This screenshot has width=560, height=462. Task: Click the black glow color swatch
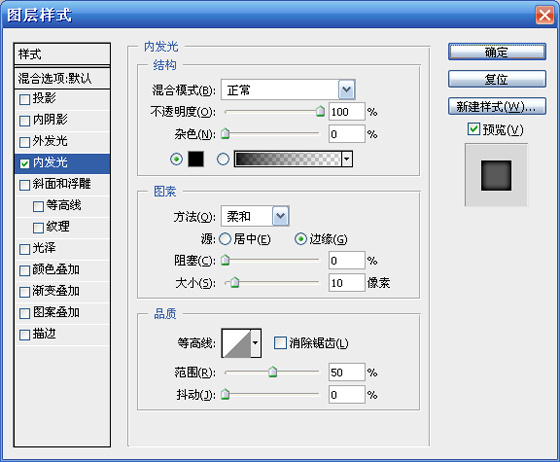[196, 159]
